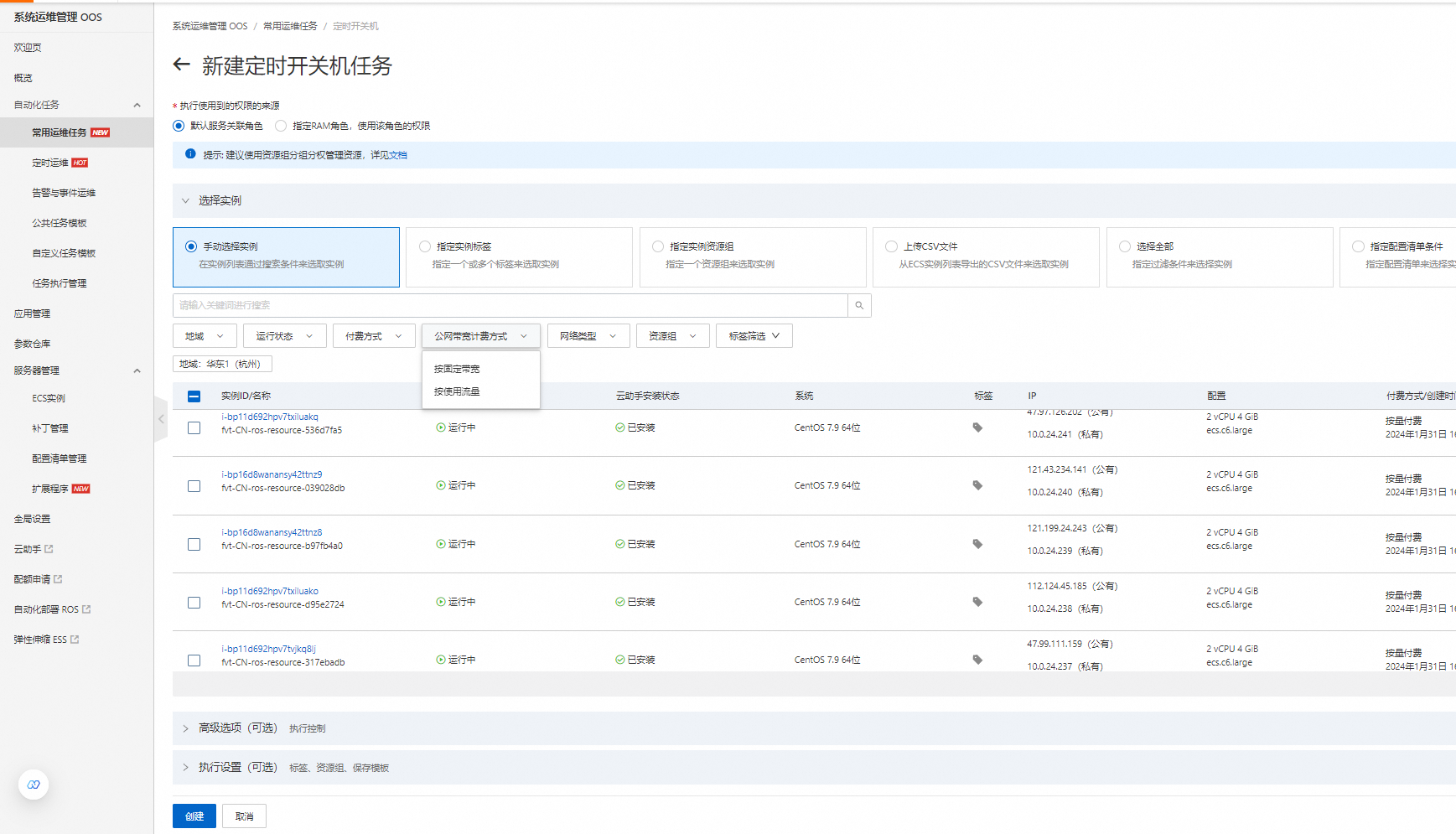This screenshot has height=834, width=1456.
Task: Click 已安装 check icon for fvt-CN-ros-resource-039028db
Action: pos(620,485)
